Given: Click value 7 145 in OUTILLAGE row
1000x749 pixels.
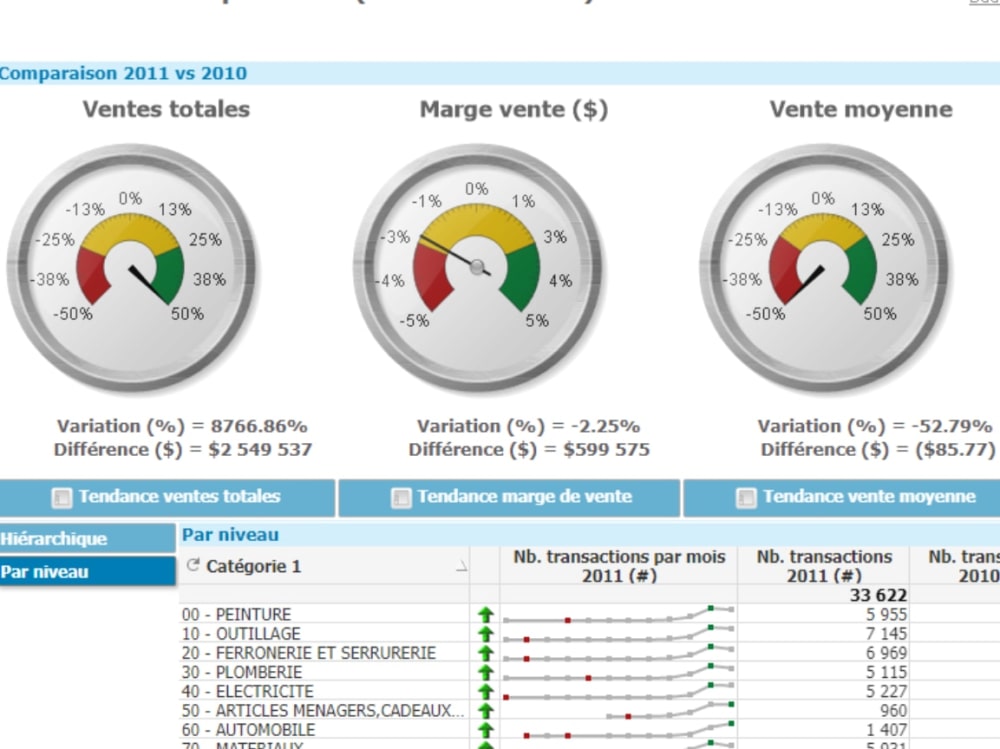Looking at the screenshot, I should click(886, 634).
